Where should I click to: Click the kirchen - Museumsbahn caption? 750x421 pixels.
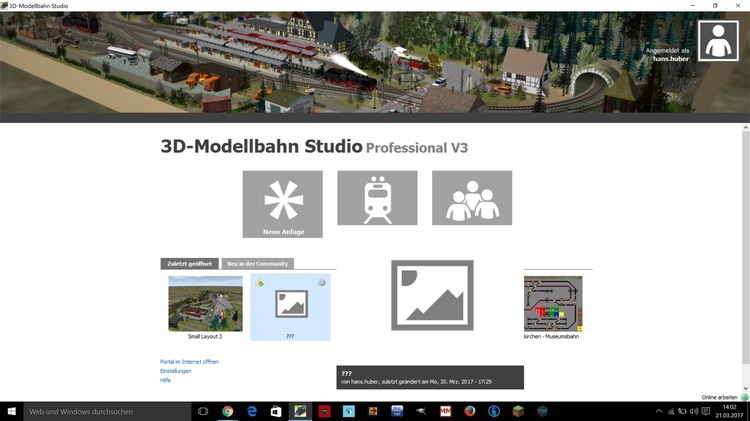(551, 336)
